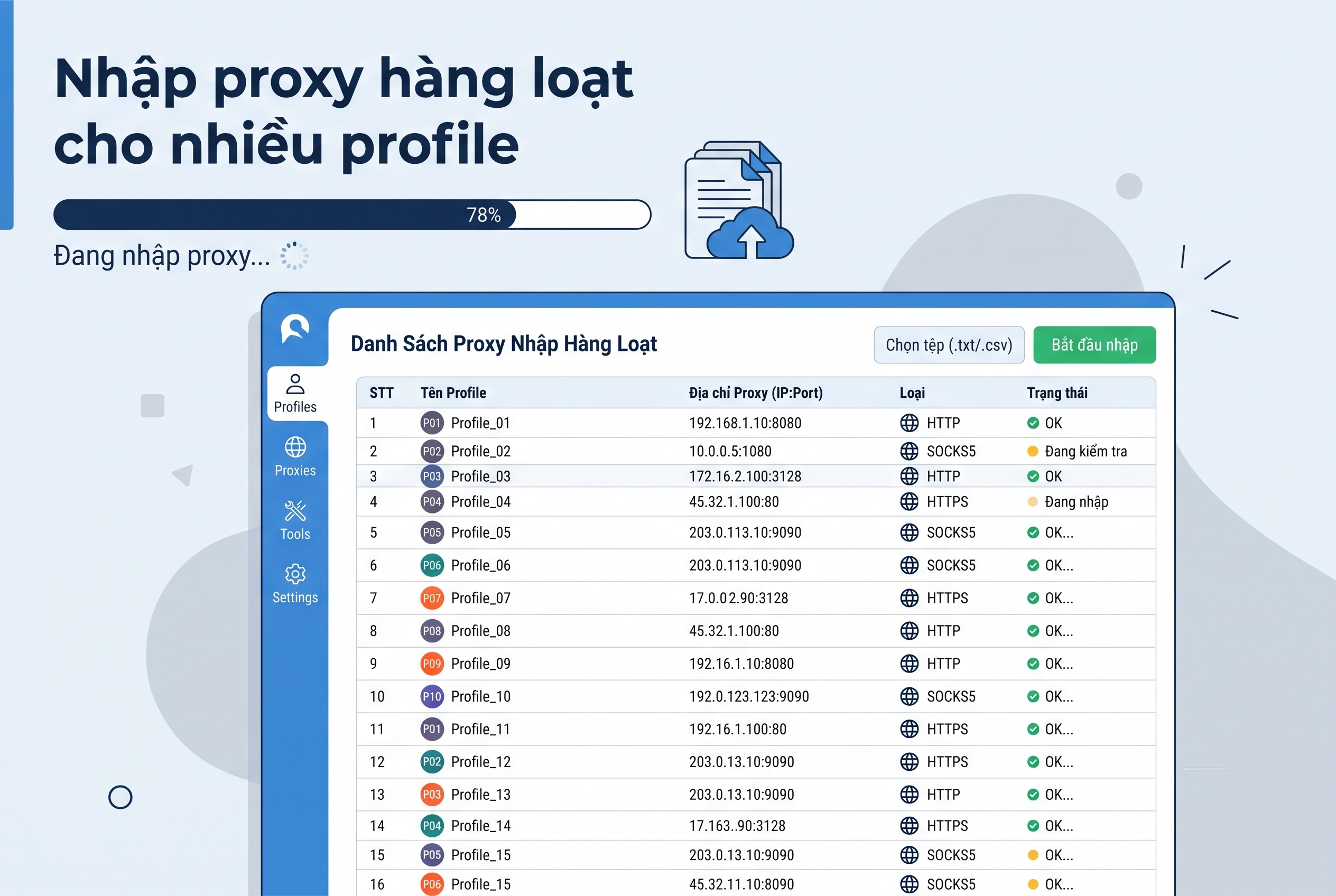The height and width of the screenshot is (896, 1336).
Task: Click the Đang nhập status in Profile_04 row
Action: [1077, 502]
